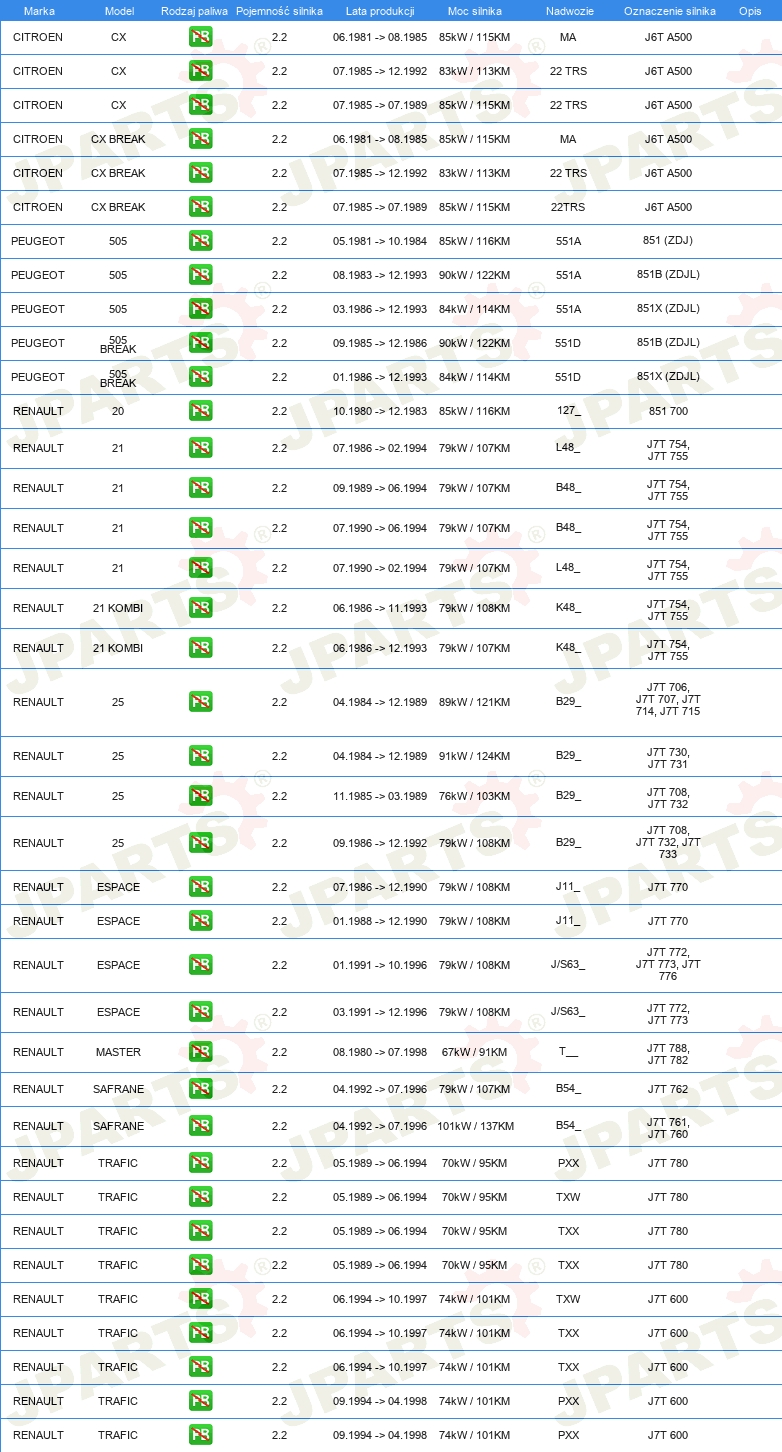Select the 08.1980 -> 07.1998 date cell
782x1452 pixels.
point(380,1052)
